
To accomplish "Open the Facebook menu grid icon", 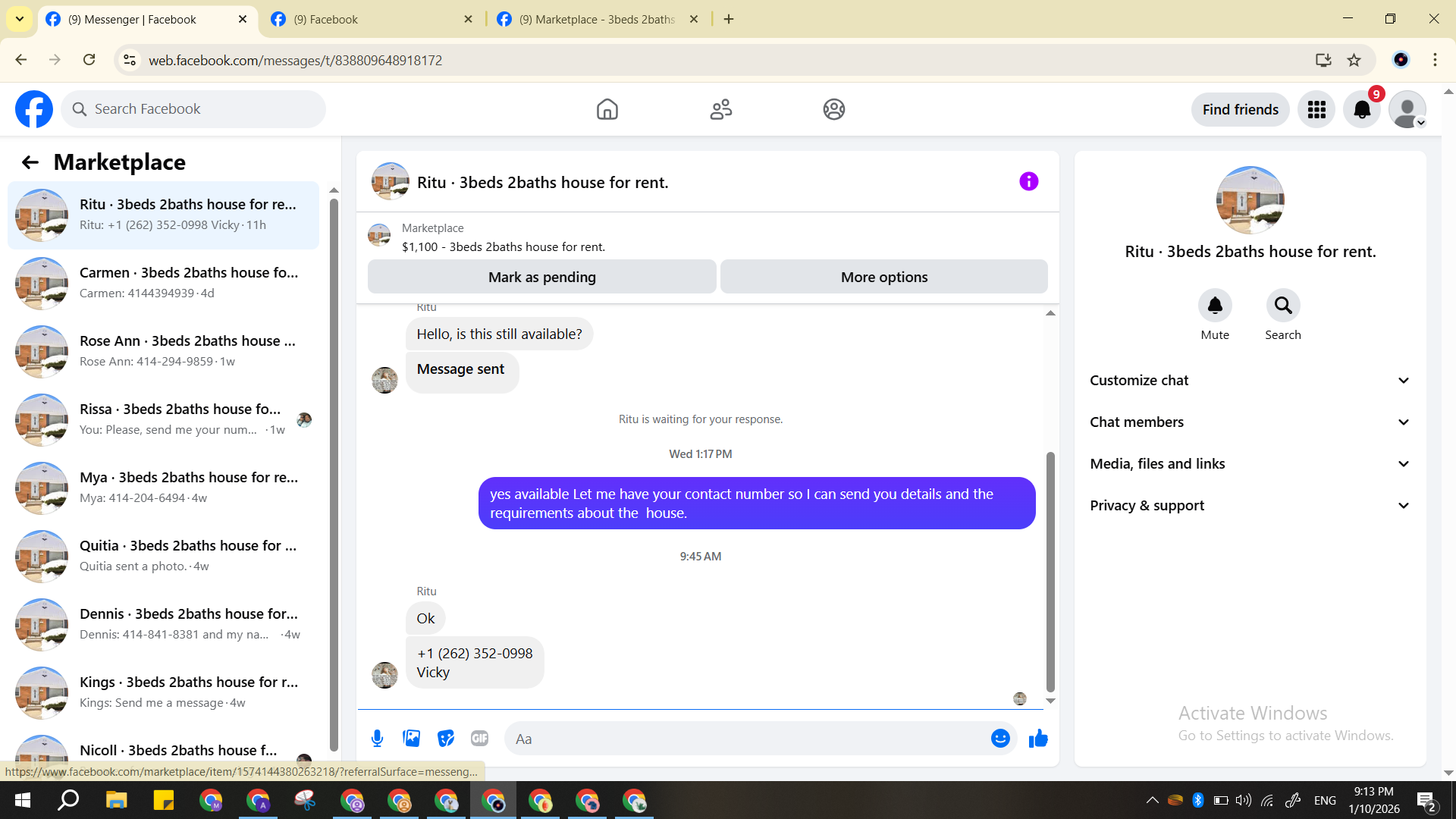I will click(1316, 110).
